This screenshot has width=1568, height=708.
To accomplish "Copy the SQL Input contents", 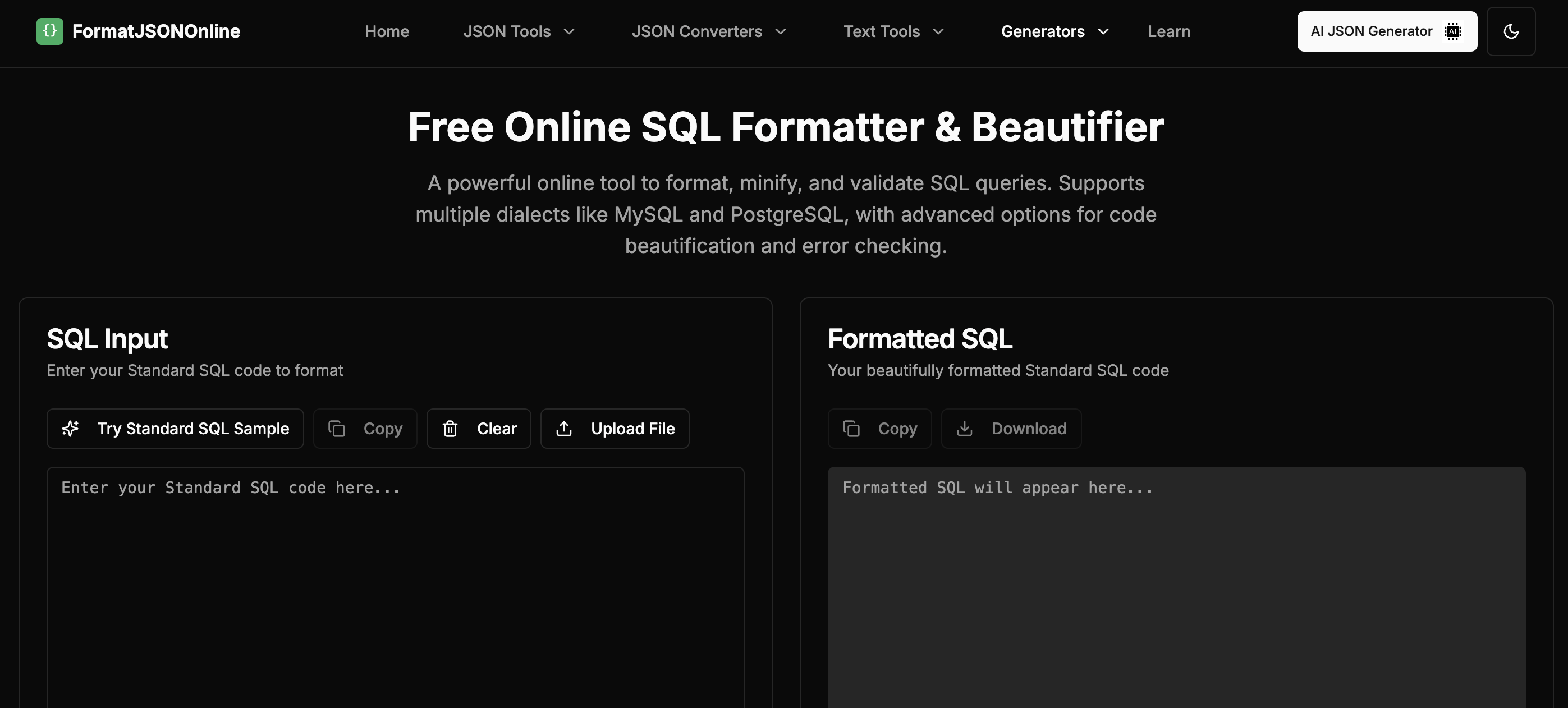I will (x=365, y=429).
